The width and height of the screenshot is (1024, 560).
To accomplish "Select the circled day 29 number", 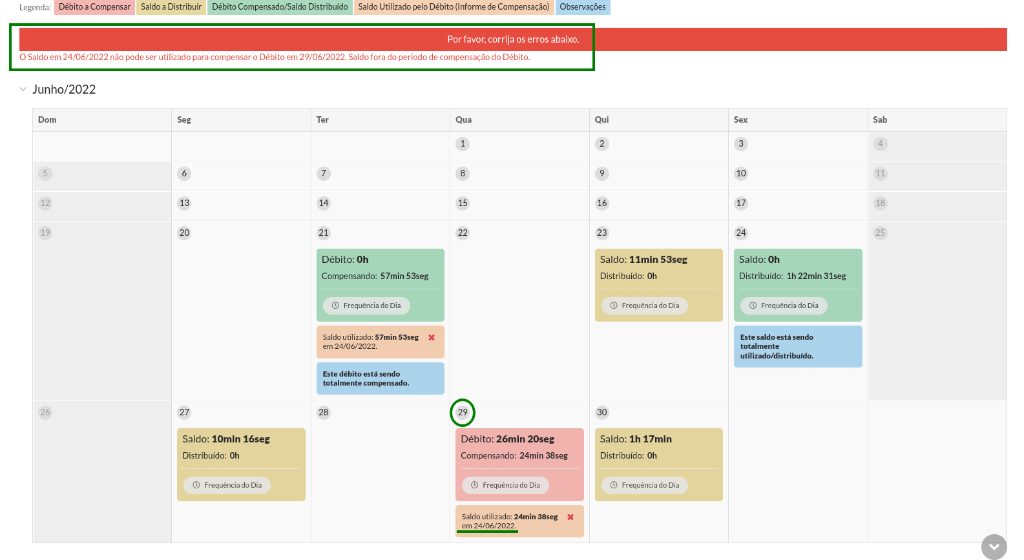I will [x=462, y=412].
